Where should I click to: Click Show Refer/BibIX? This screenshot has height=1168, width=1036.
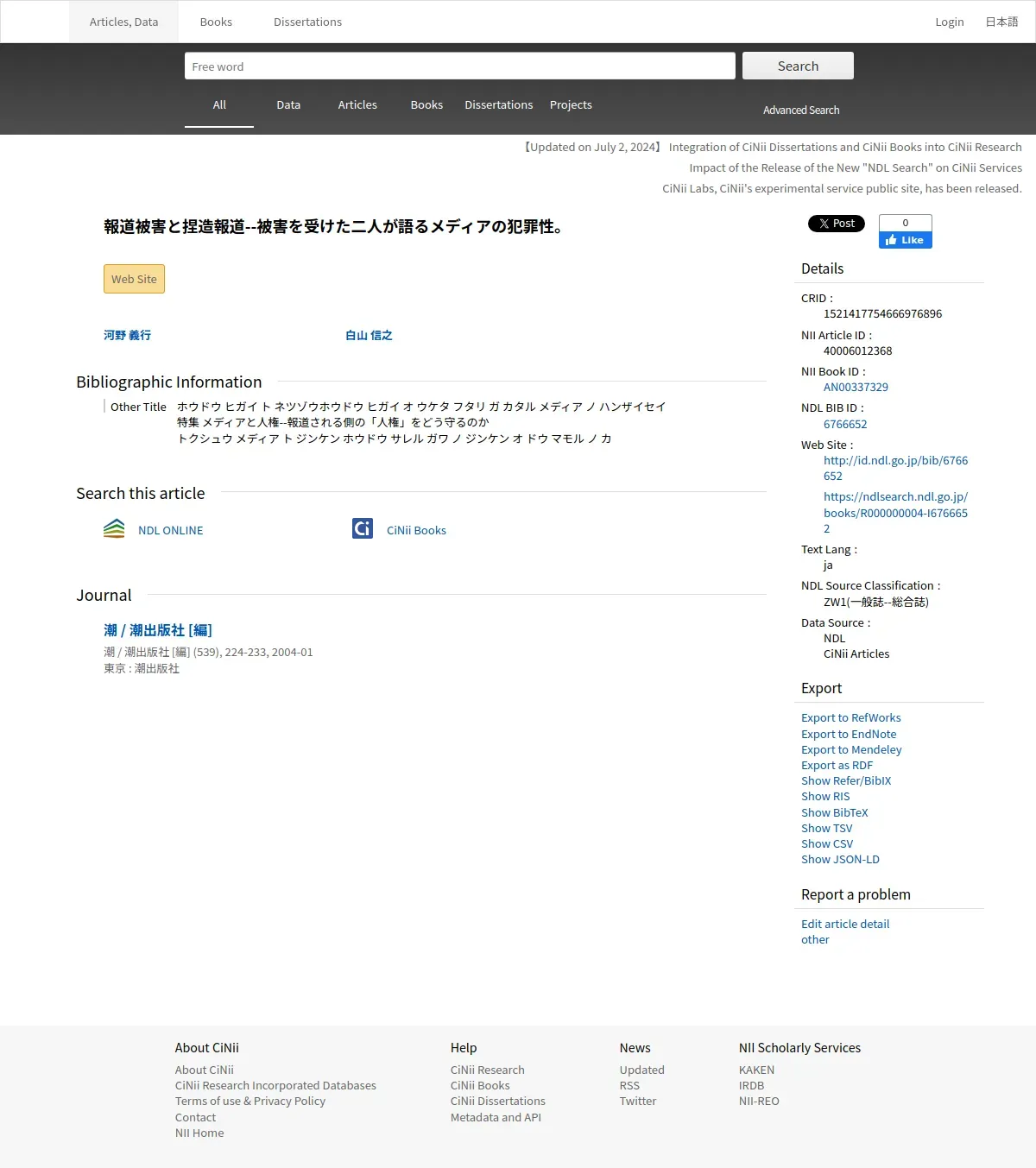pos(846,780)
